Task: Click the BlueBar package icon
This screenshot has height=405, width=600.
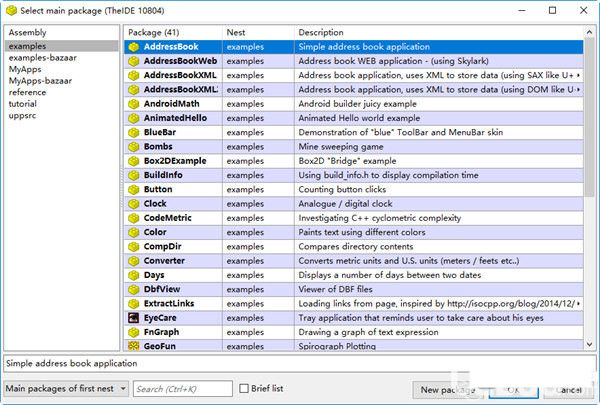Action: [x=134, y=132]
